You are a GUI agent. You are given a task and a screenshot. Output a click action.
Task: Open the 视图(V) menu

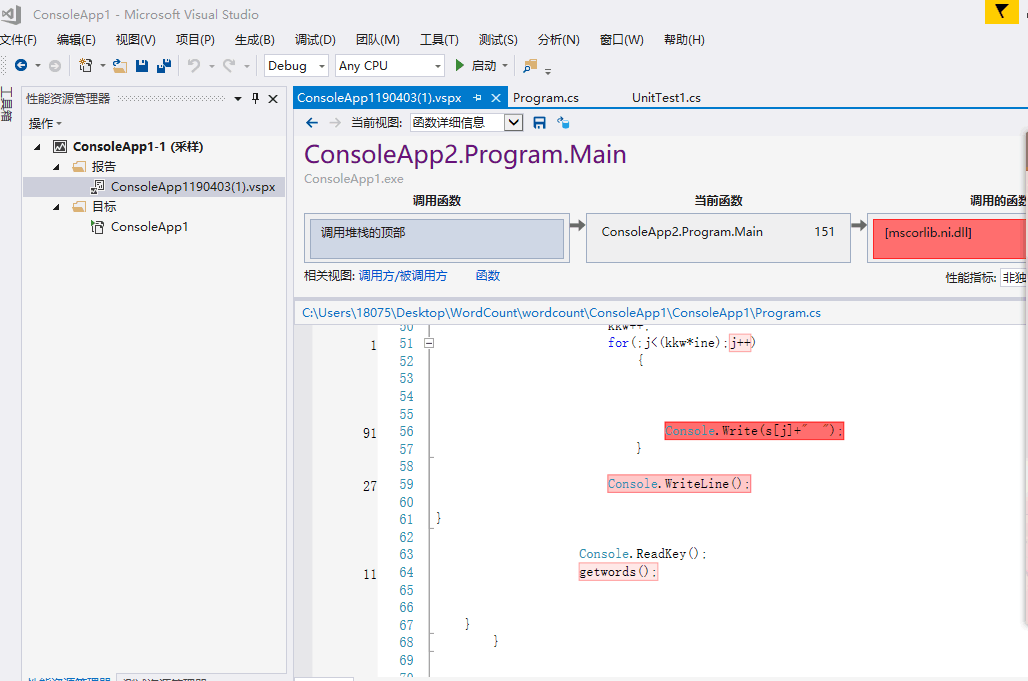pyautogui.click(x=136, y=39)
